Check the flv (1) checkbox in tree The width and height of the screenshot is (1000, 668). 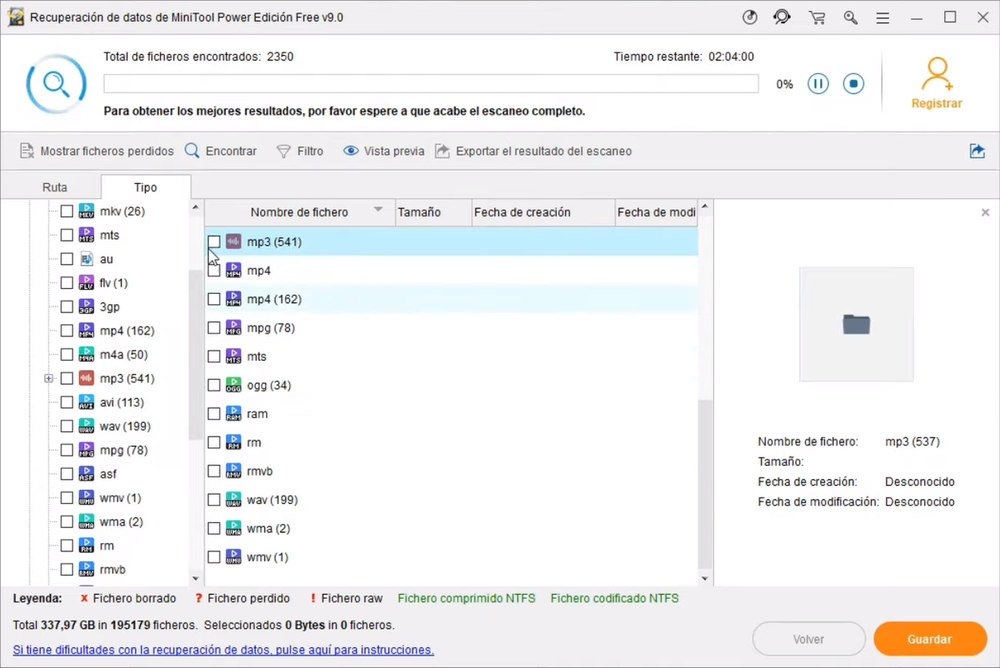point(67,283)
